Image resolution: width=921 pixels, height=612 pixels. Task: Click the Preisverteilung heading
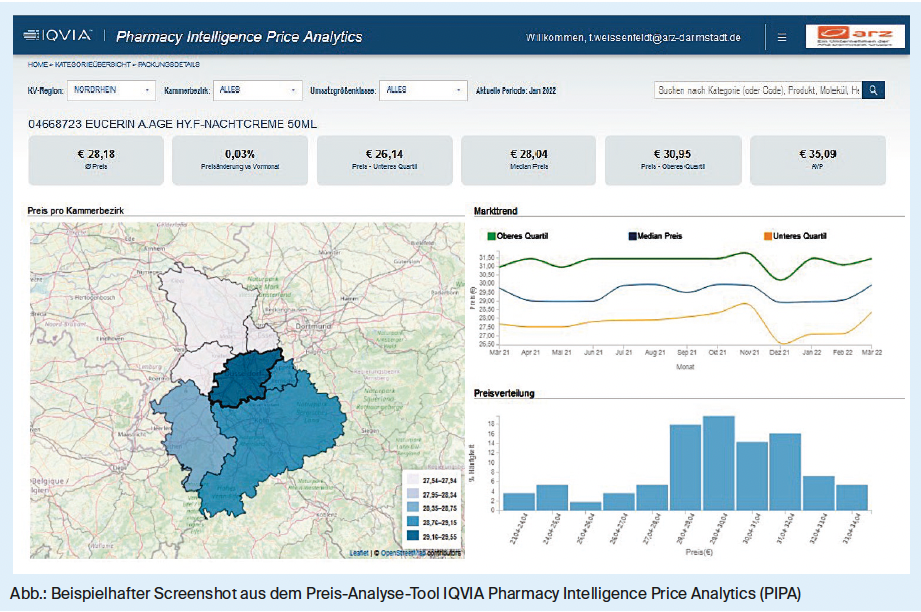pyautogui.click(x=504, y=394)
